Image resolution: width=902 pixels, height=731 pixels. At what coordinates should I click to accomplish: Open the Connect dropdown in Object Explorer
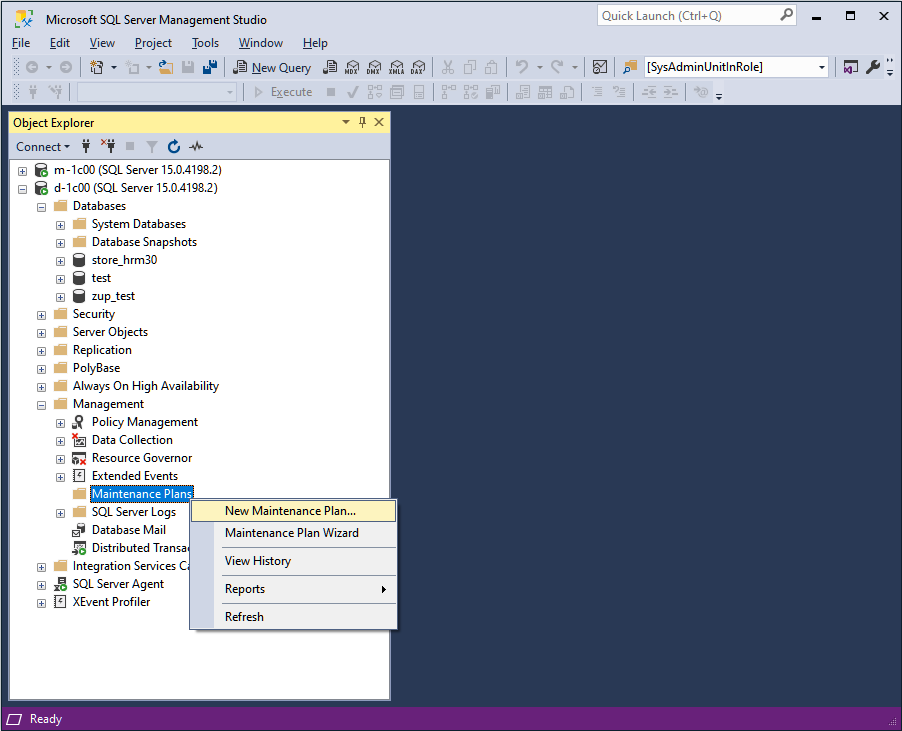point(43,147)
